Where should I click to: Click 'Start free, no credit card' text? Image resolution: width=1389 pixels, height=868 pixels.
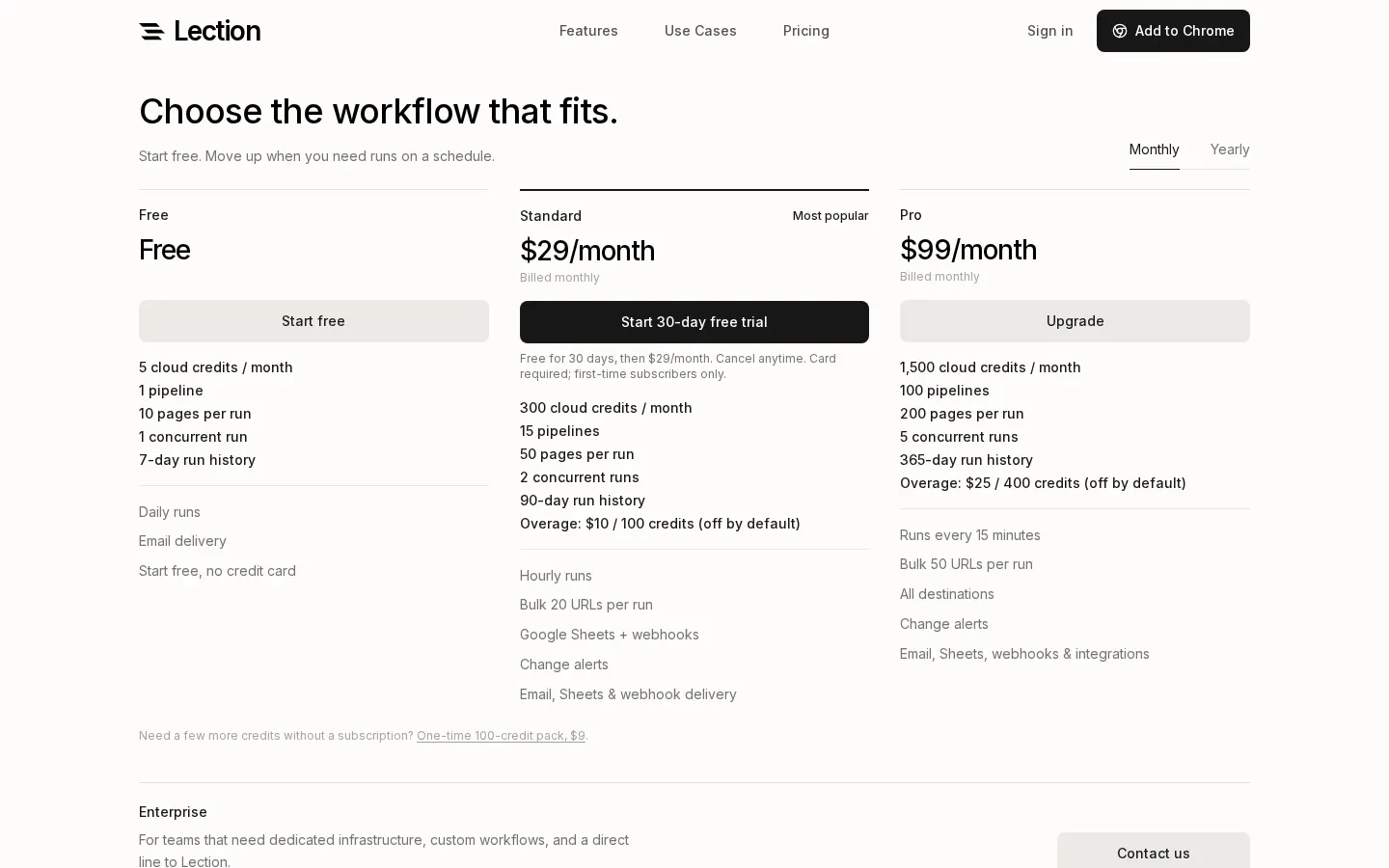[x=217, y=571]
